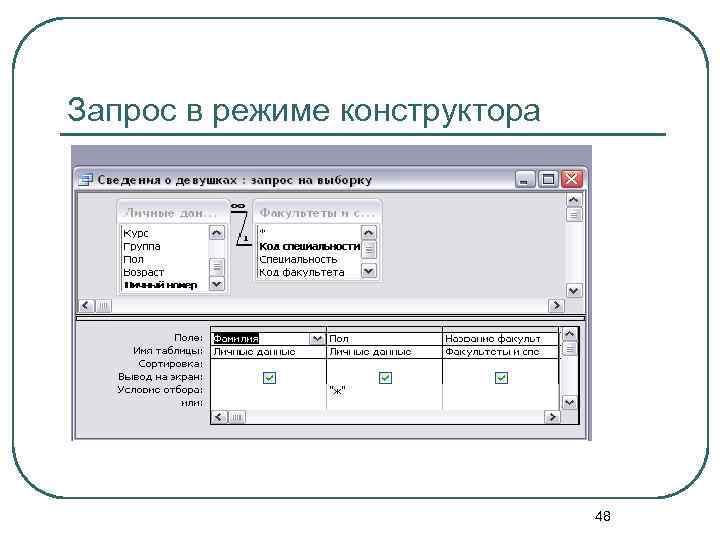Click the Личные данные table header
The height and width of the screenshot is (540, 720).
pos(173,213)
